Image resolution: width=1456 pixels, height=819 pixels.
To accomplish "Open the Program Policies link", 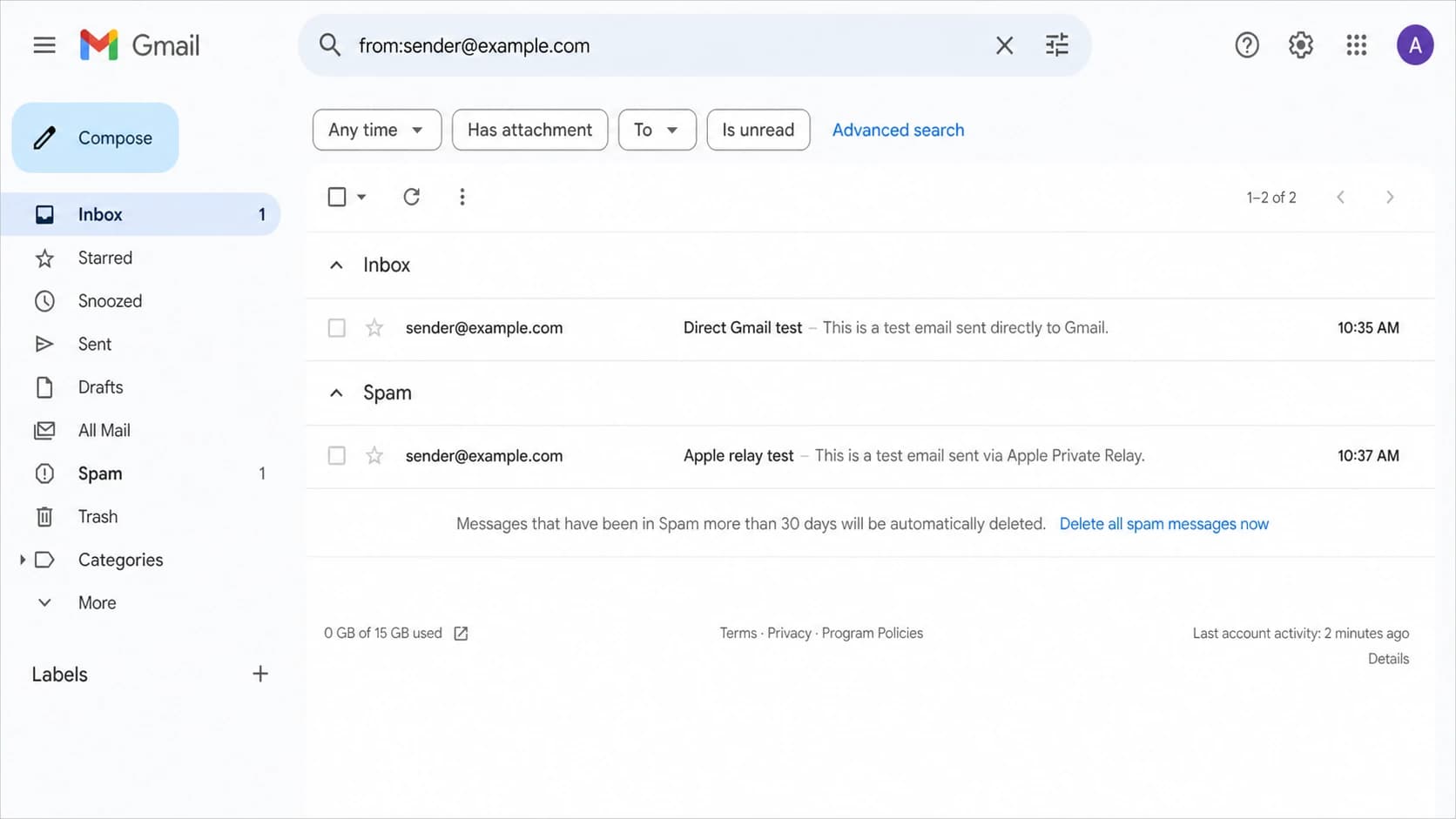I will click(872, 634).
